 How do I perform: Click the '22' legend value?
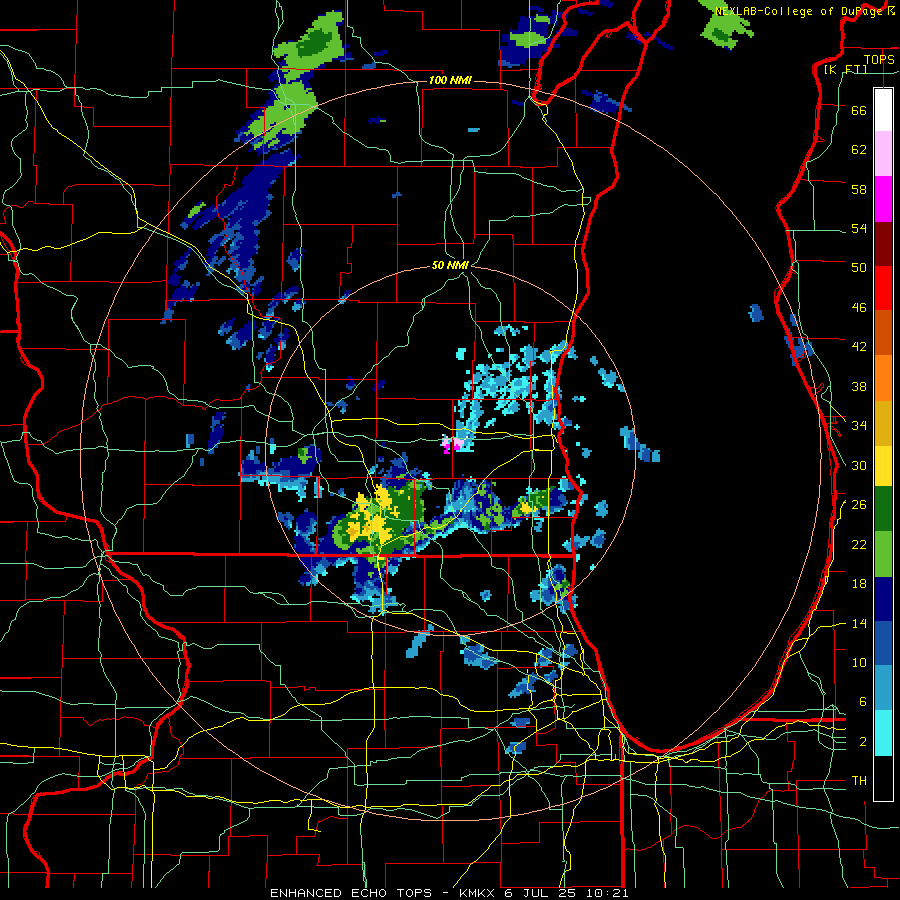tap(859, 544)
